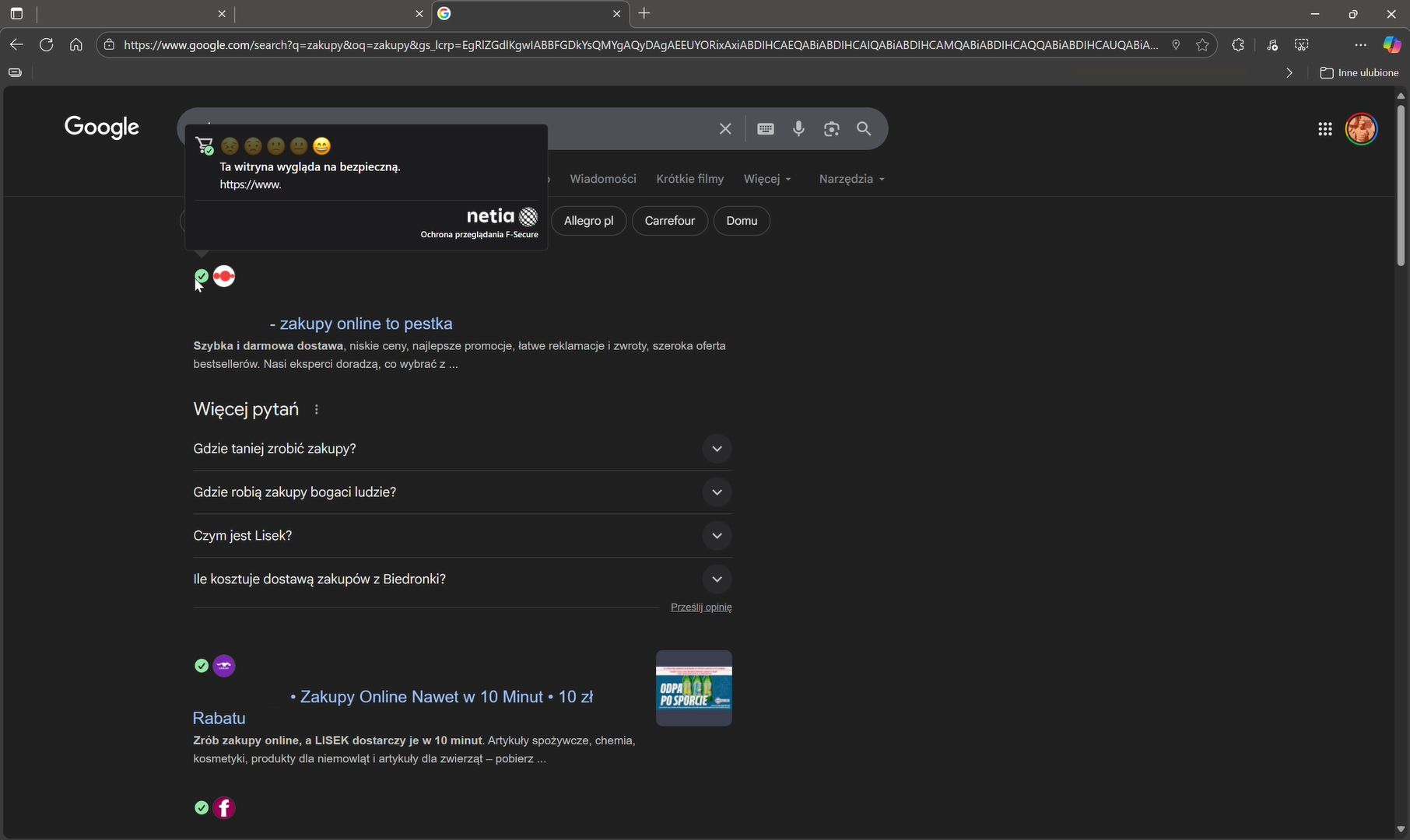Switch to the Wiadomości tab
1410x840 pixels.
[602, 179]
